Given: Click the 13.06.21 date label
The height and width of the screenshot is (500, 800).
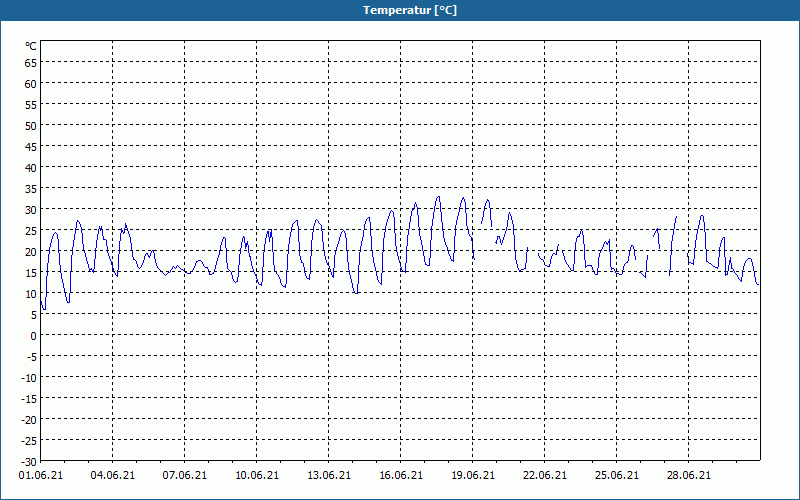Looking at the screenshot, I should (x=329, y=475).
